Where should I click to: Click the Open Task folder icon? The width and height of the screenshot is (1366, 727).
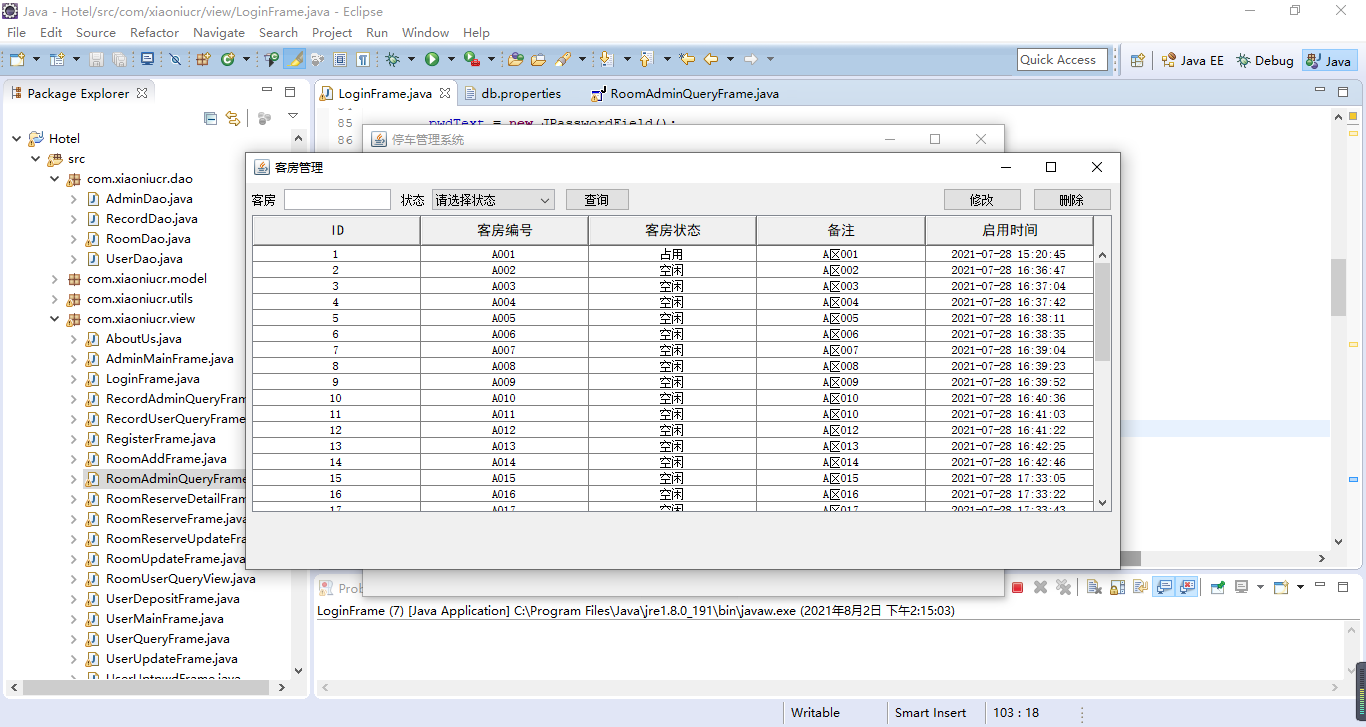(x=538, y=60)
